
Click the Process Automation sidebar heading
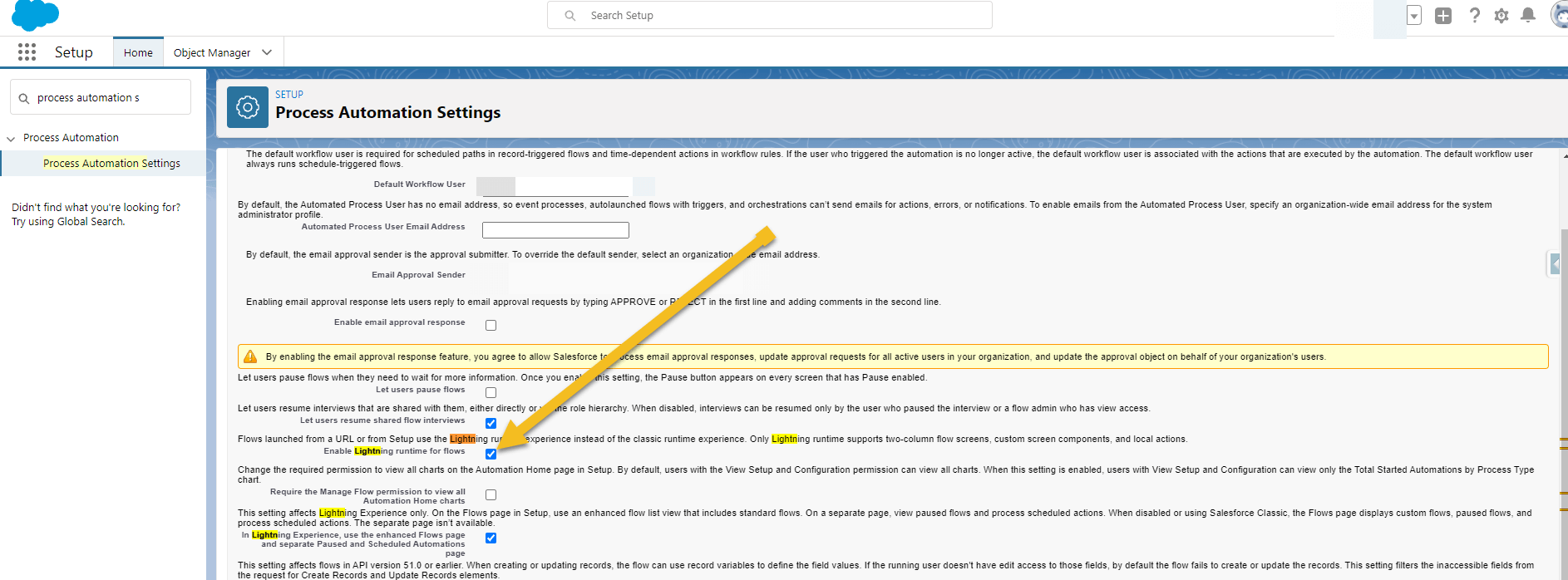(x=71, y=137)
